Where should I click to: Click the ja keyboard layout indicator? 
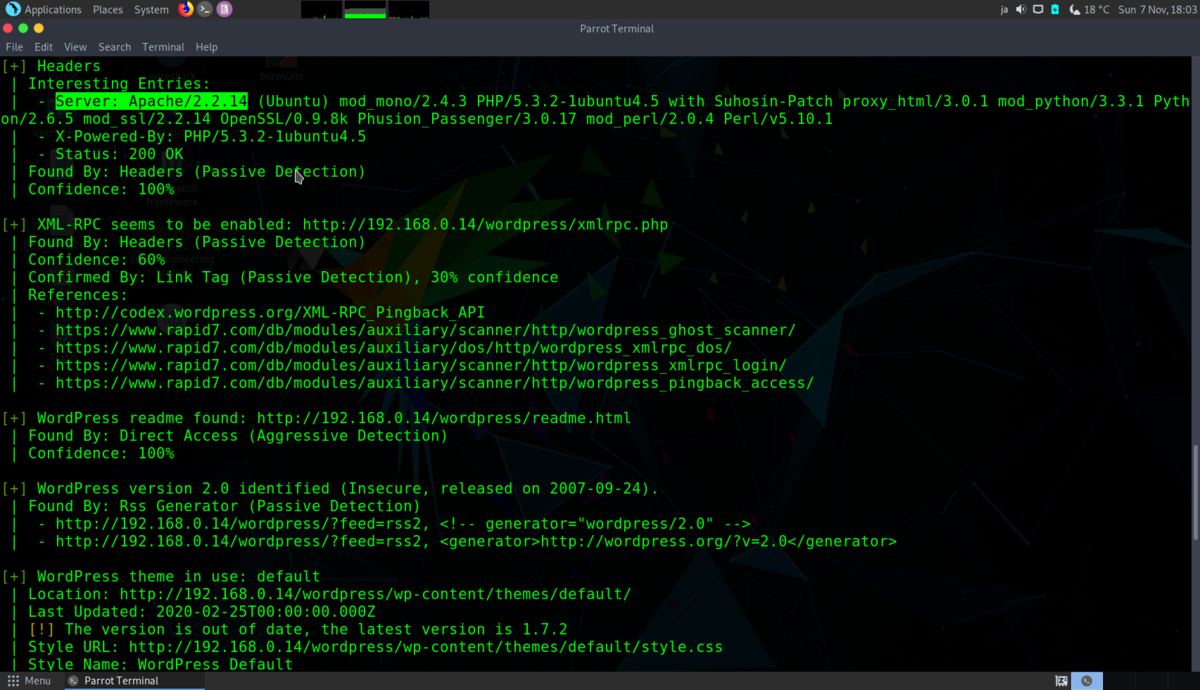click(1004, 9)
